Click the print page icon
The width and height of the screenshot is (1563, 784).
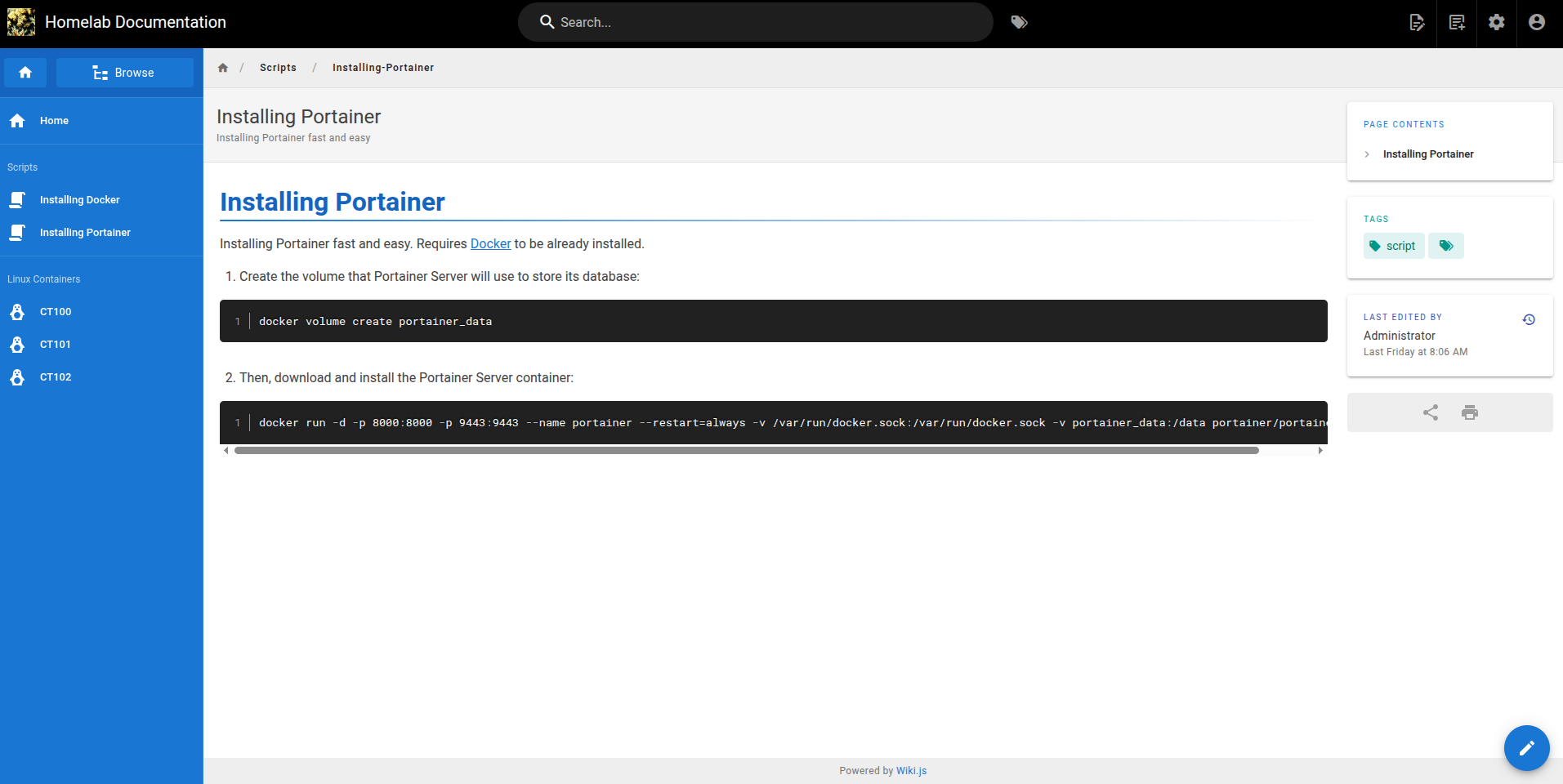click(1470, 412)
